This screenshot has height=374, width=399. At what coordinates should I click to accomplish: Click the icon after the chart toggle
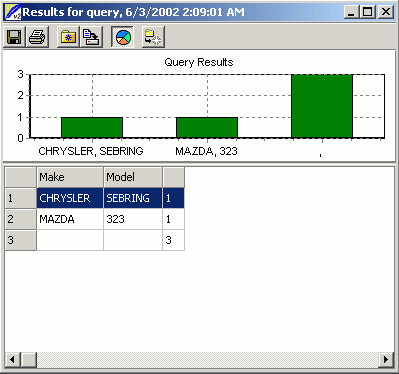point(153,37)
